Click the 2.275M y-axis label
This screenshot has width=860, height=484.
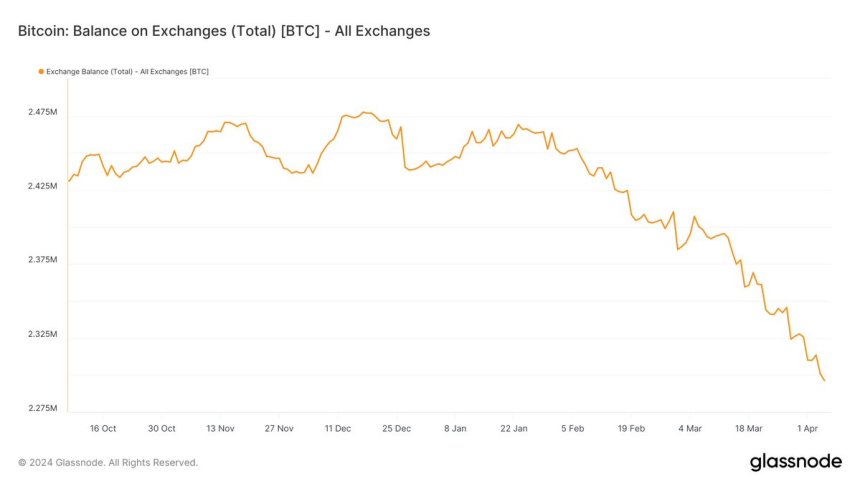[43, 408]
